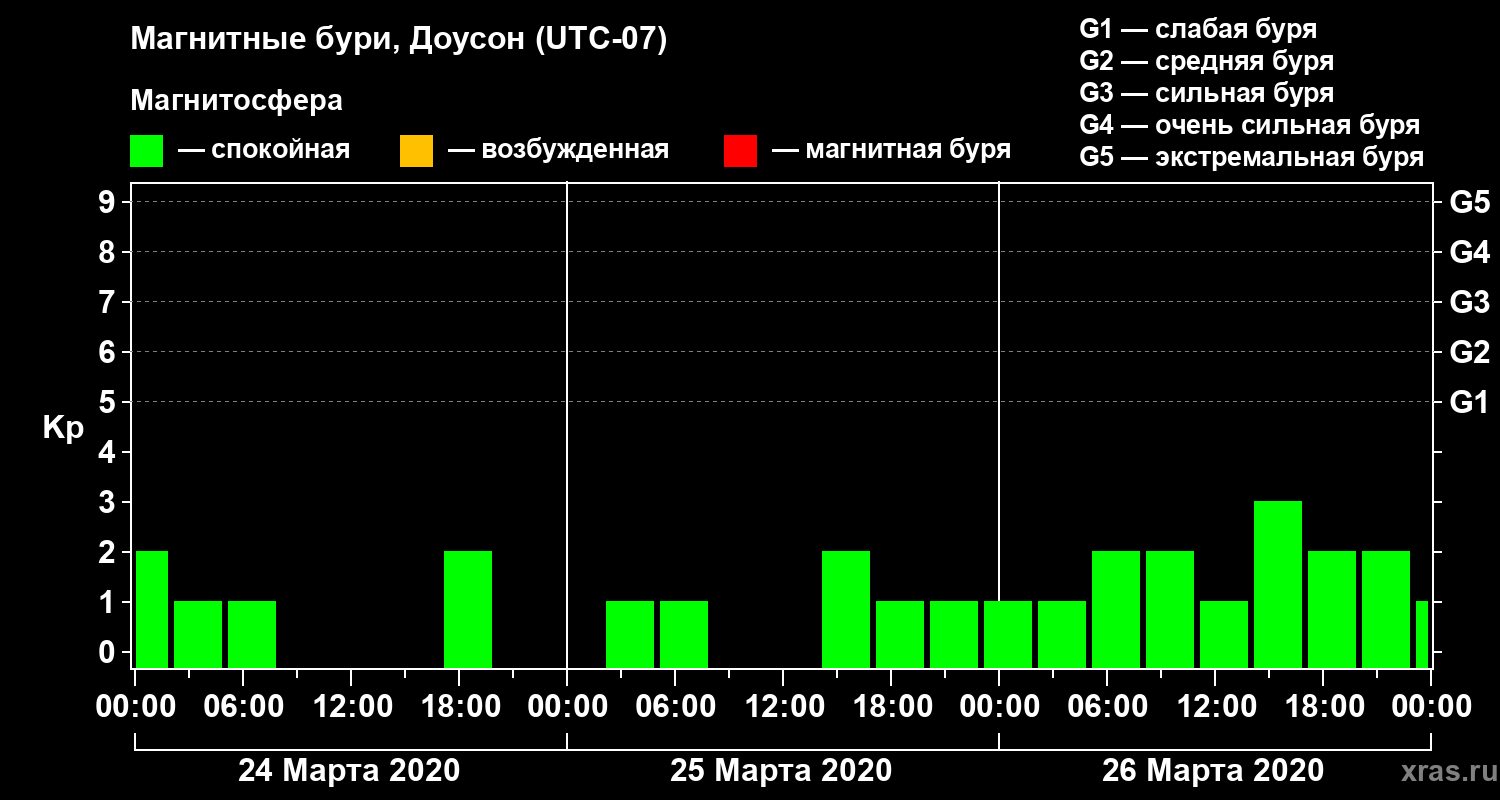Click the '06:00' time label under 25 March
This screenshot has height=800, width=1500.
[674, 707]
